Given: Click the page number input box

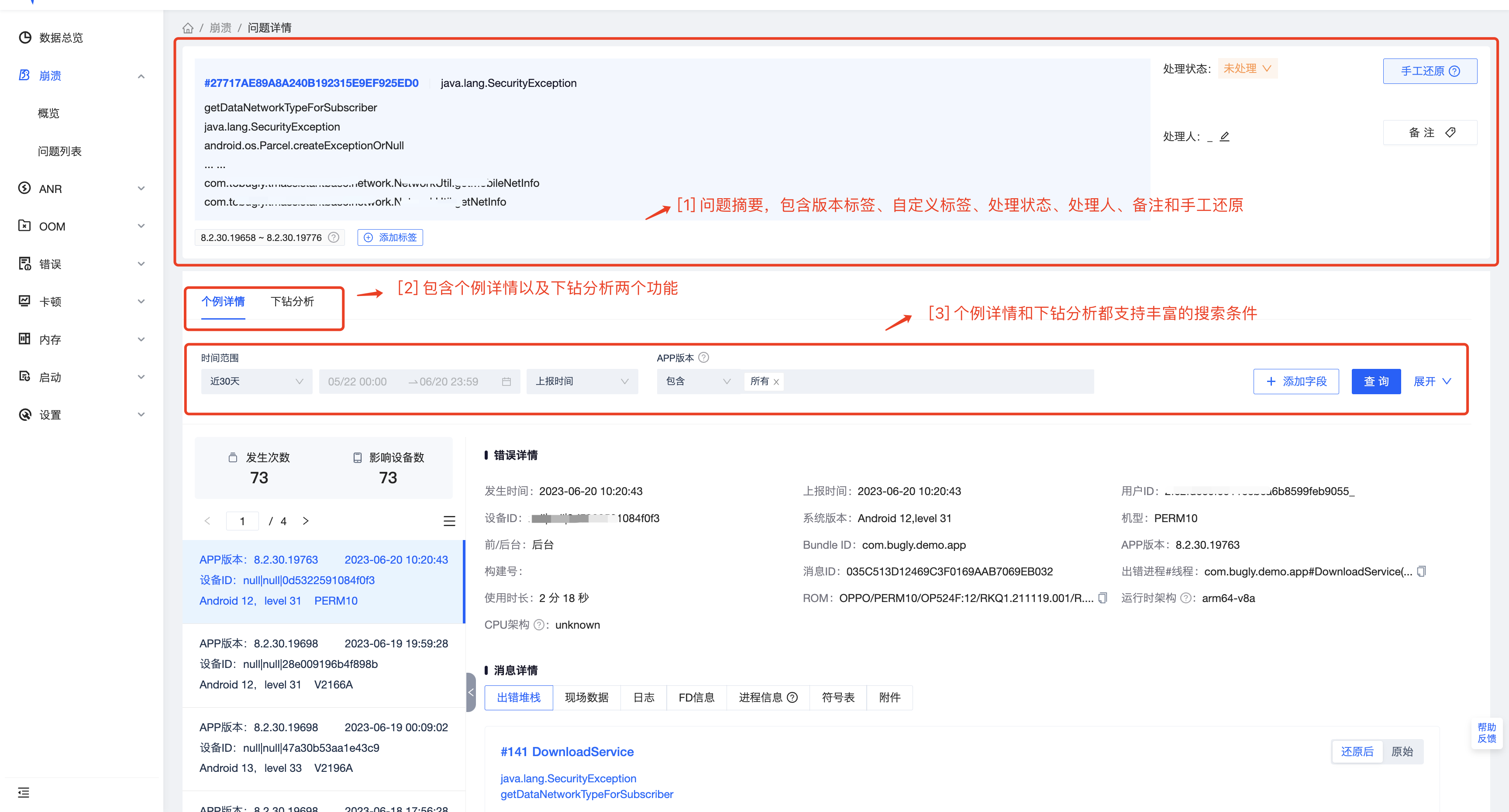Looking at the screenshot, I should [x=242, y=521].
